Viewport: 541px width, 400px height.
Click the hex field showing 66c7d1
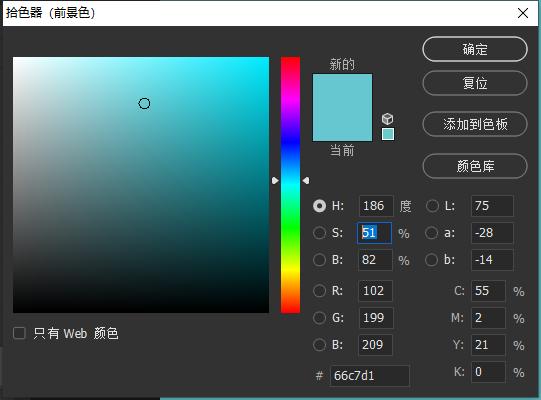(370, 375)
